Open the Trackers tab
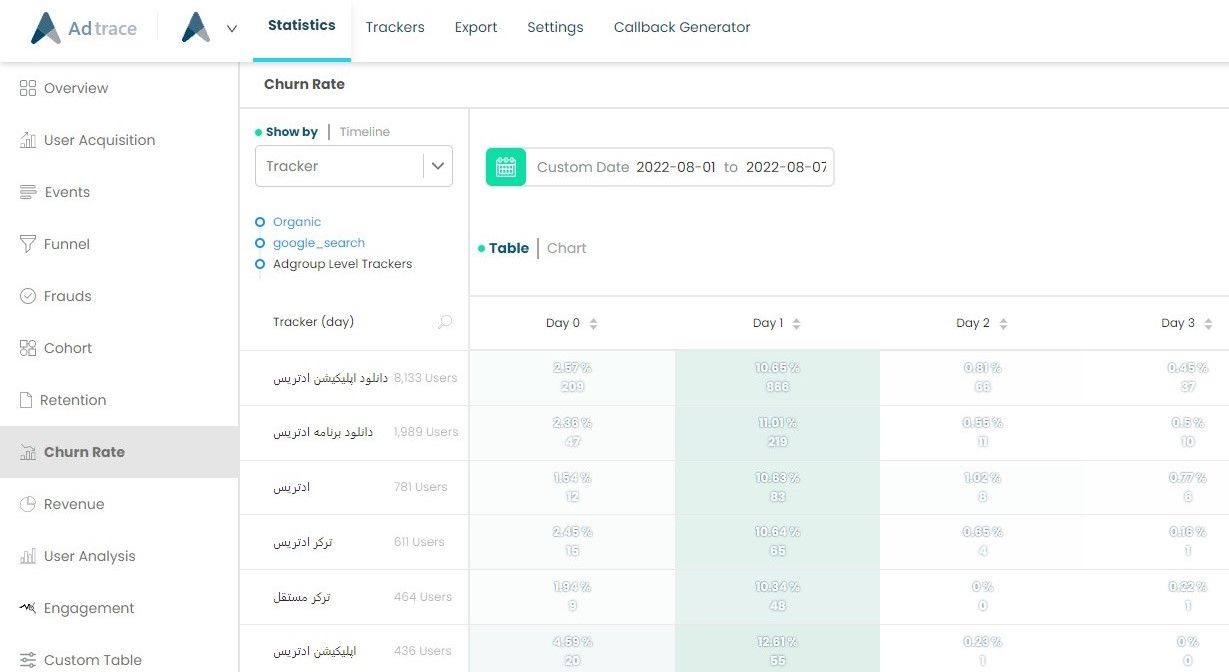Screen dimensions: 1229x672 (395, 27)
